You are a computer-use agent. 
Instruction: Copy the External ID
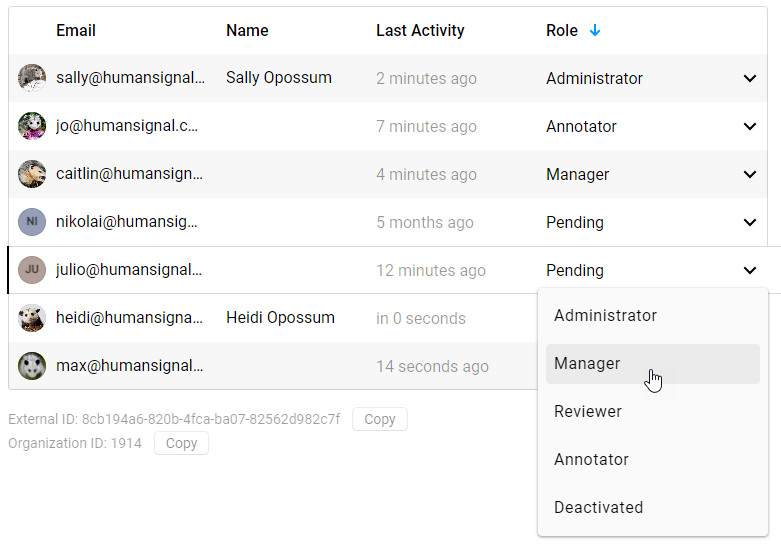[x=380, y=419]
